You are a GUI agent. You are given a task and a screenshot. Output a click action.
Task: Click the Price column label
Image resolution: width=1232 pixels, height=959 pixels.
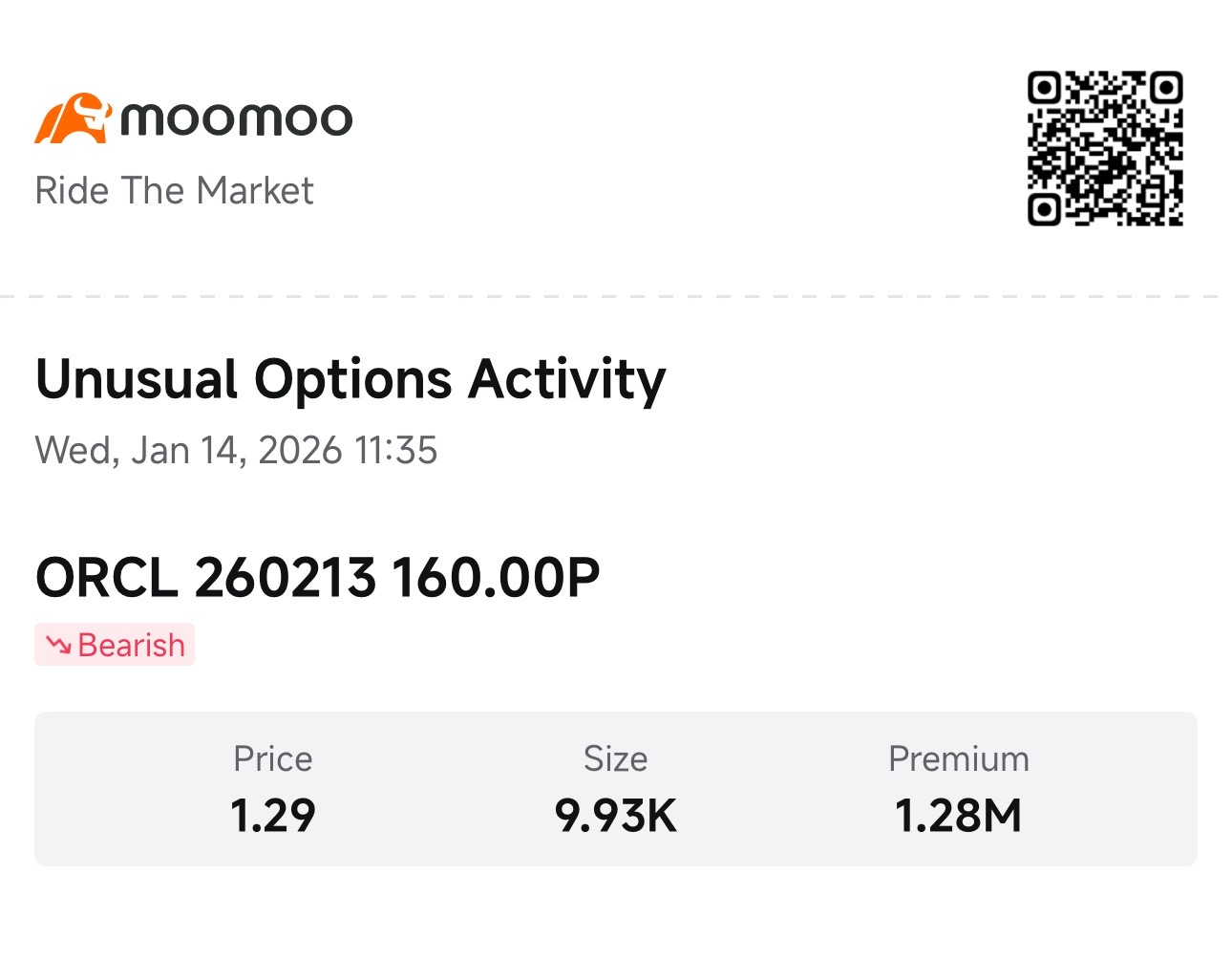point(273,759)
